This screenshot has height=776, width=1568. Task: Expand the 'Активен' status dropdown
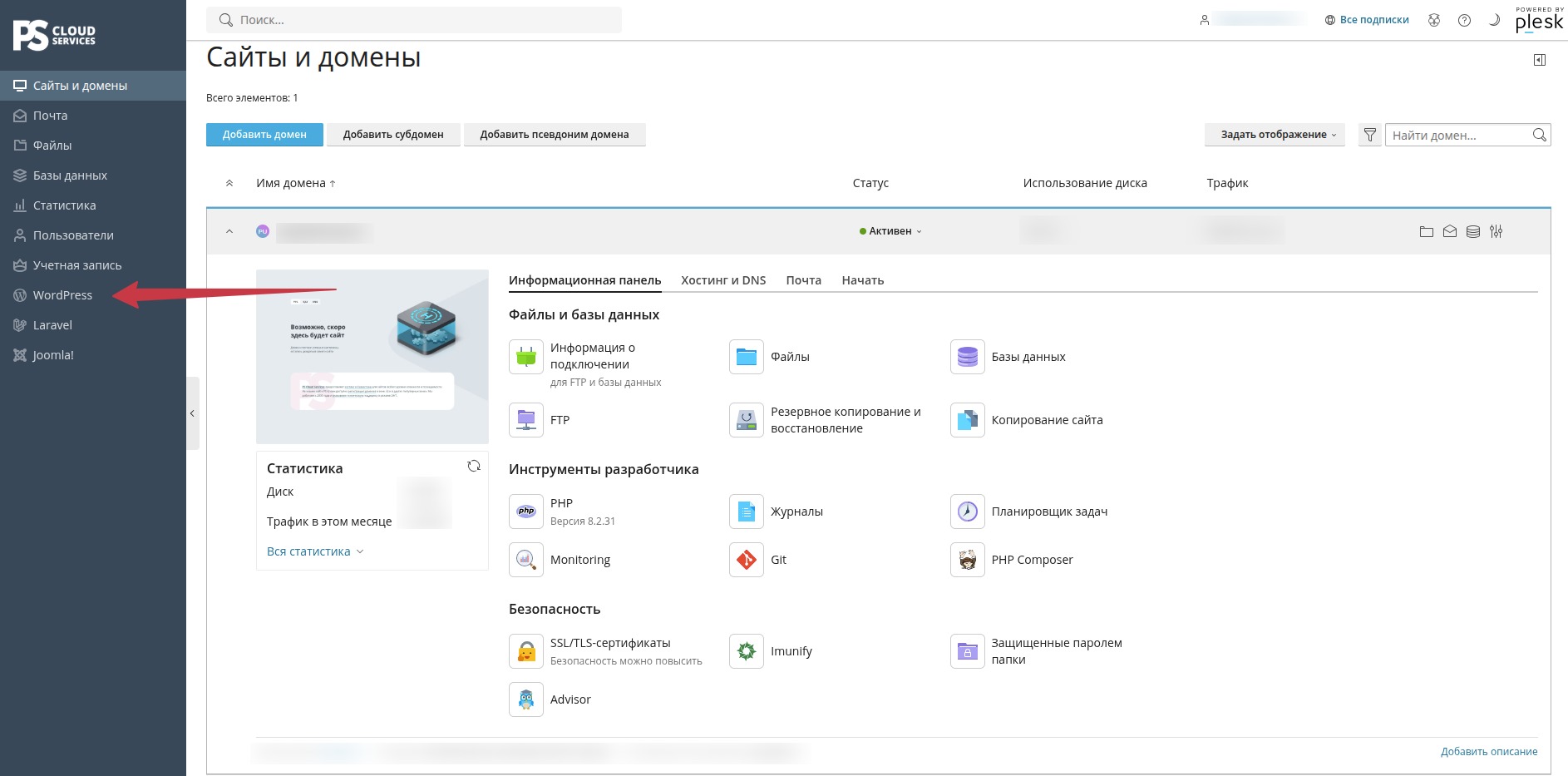pos(890,231)
